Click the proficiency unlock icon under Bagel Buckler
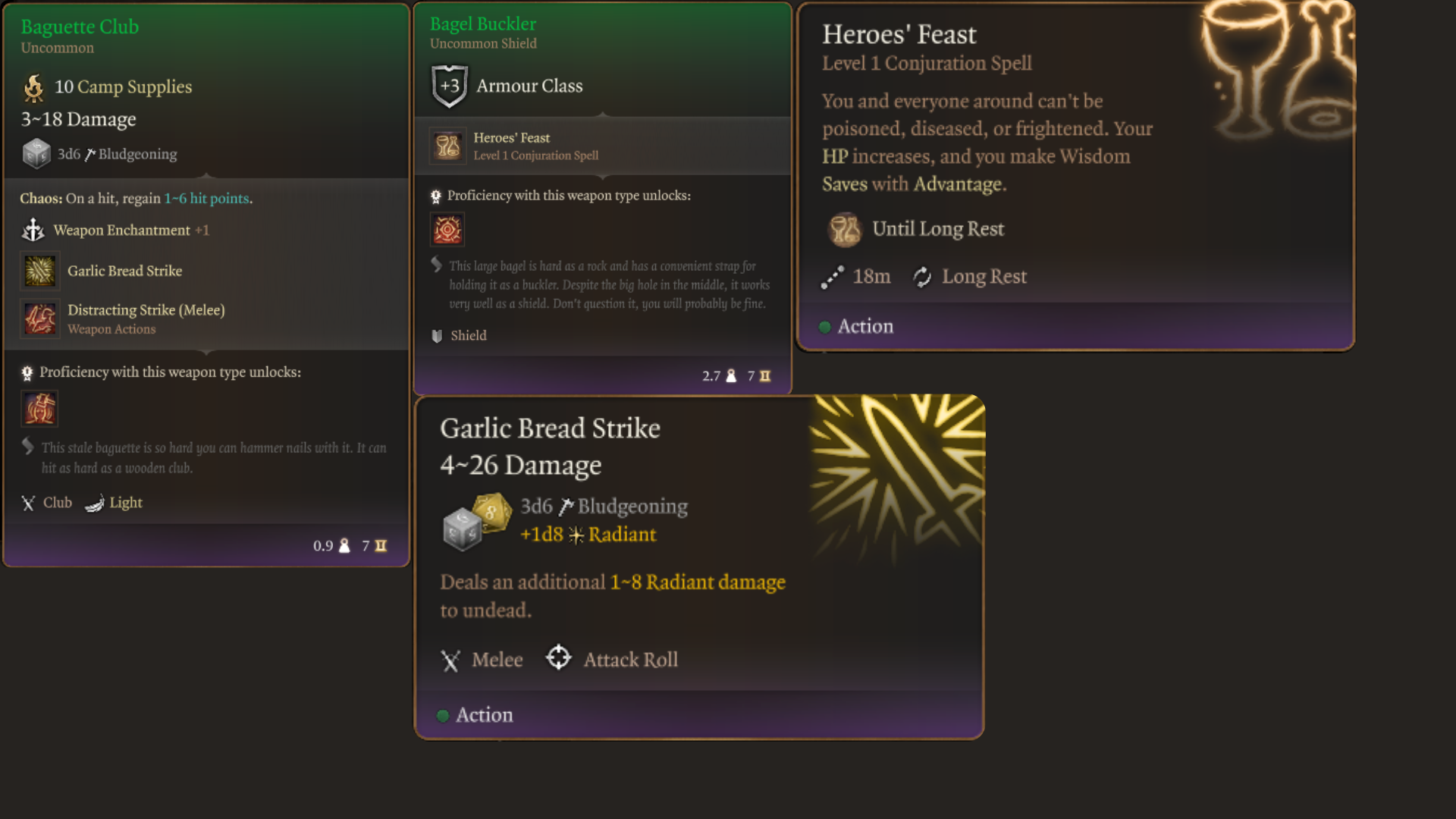Screen dimensions: 1456x819 [447, 230]
